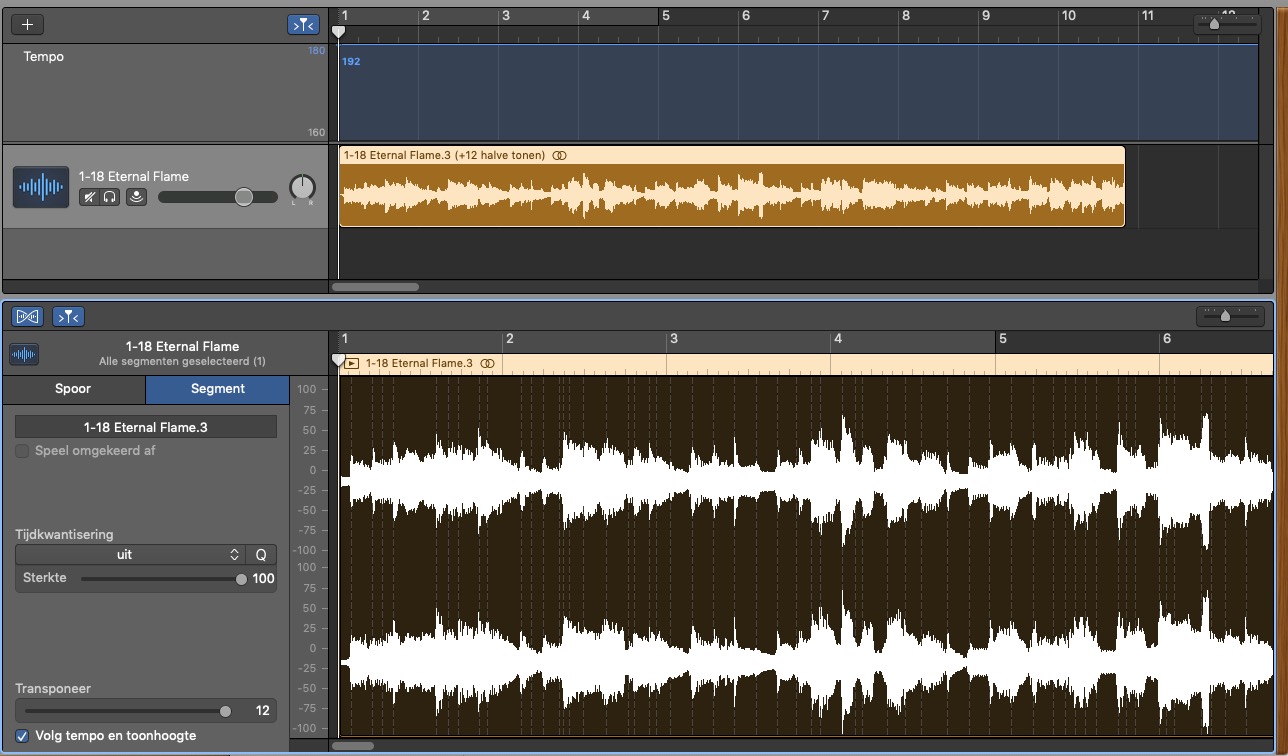Click the small waveform icon in editor header

pos(23,354)
